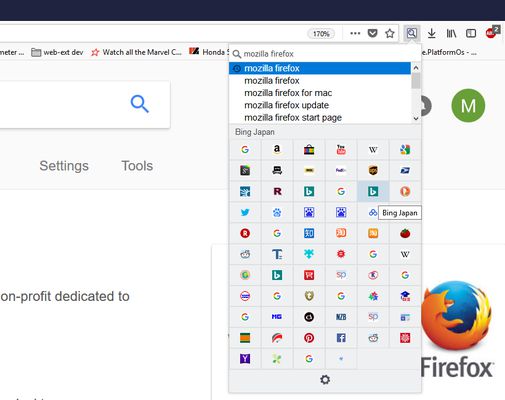Pick the red rainbow arc engine icon
Image resolution: width=505 pixels, height=400 pixels.
coord(277,338)
